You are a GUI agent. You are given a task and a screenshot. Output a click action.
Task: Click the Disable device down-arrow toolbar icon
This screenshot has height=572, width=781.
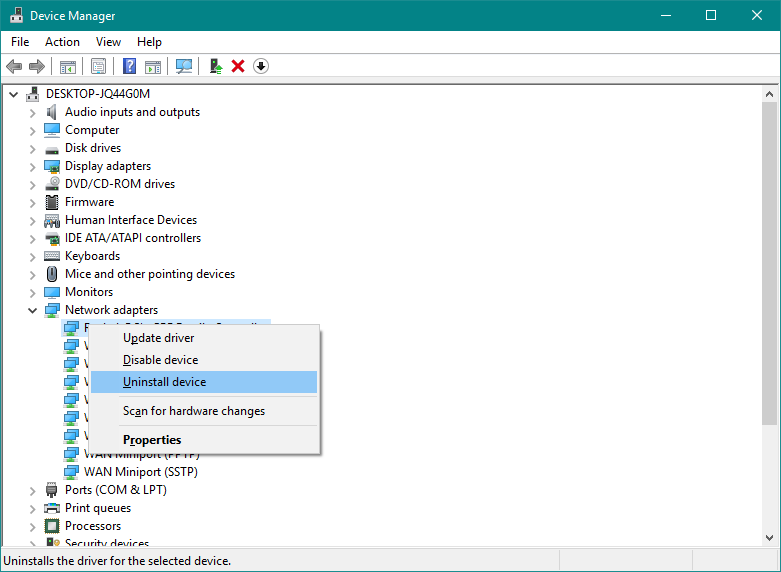[x=261, y=66]
